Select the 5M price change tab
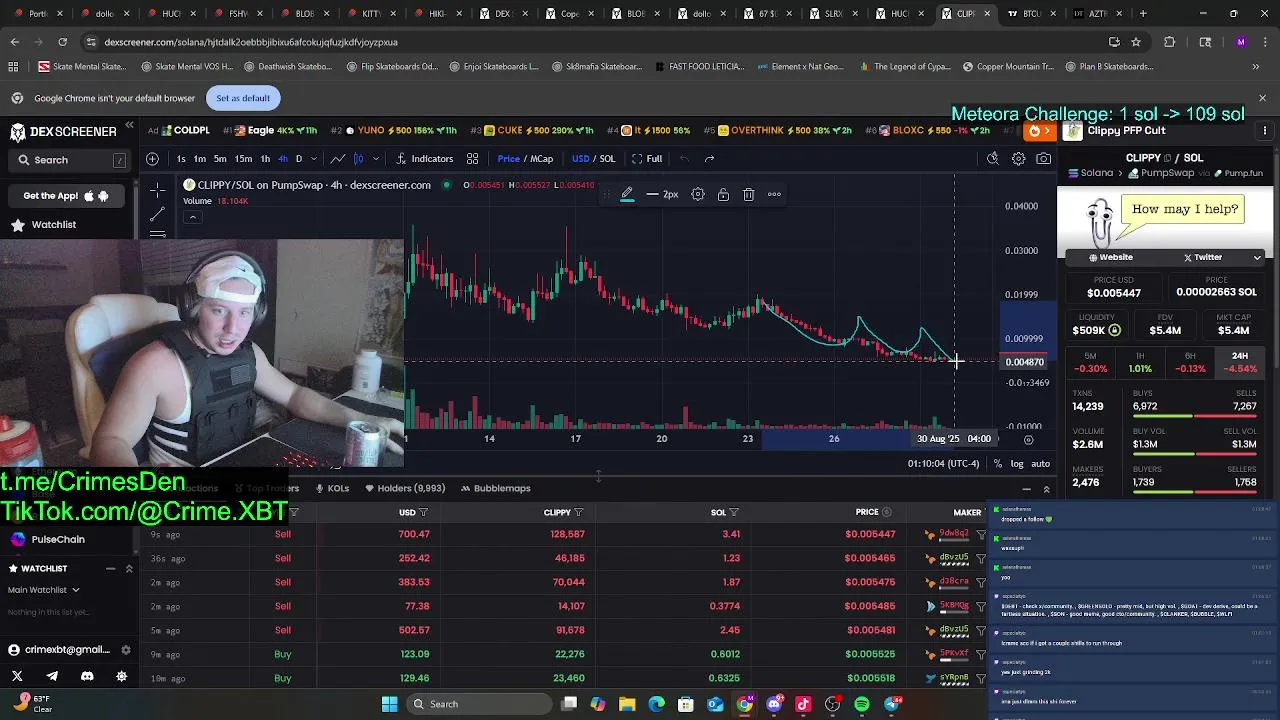 (x=1090, y=362)
